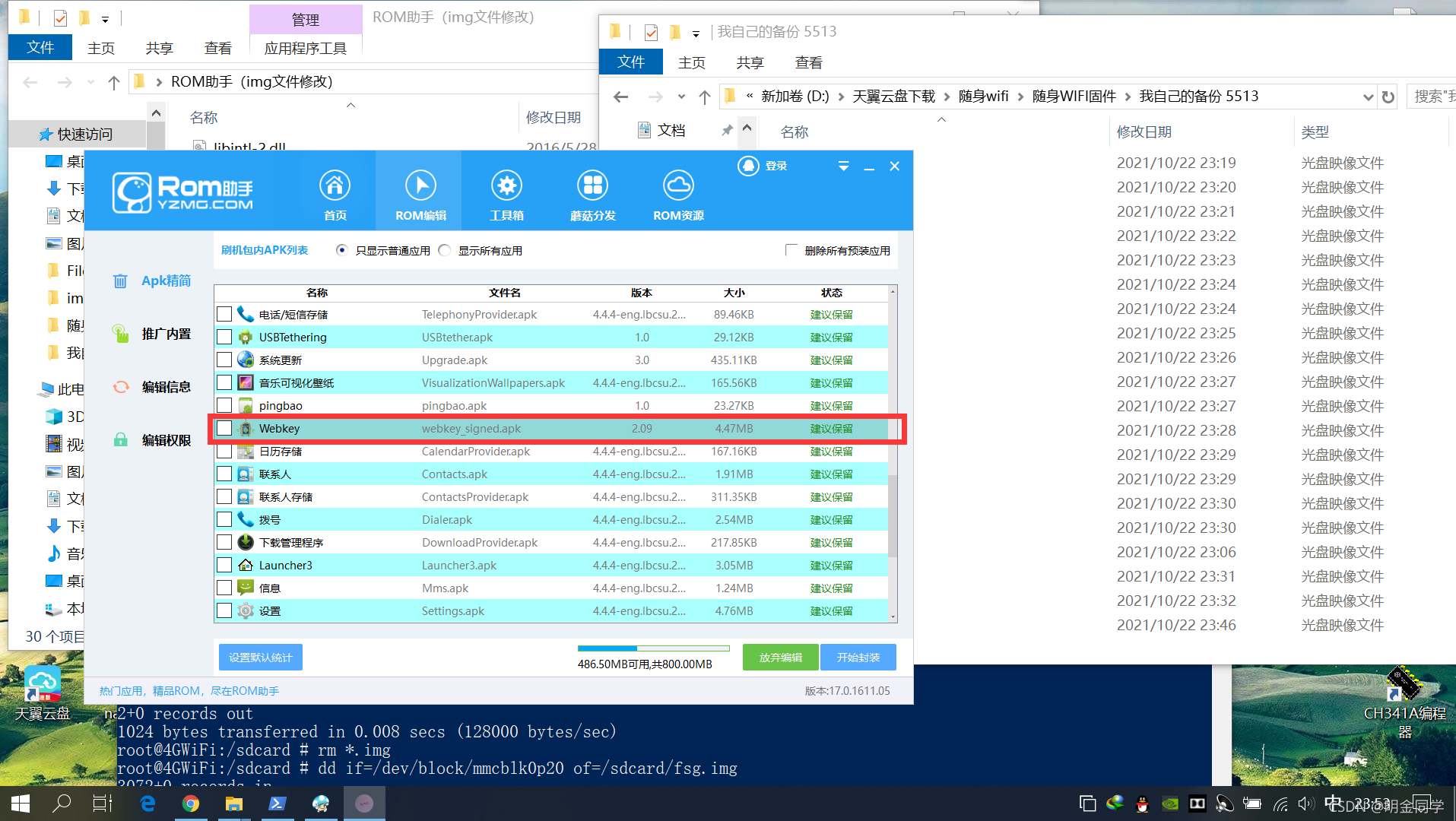Select the 只显示普通应用 radio button
Viewport: 1456px width, 821px height.
pyautogui.click(x=342, y=250)
